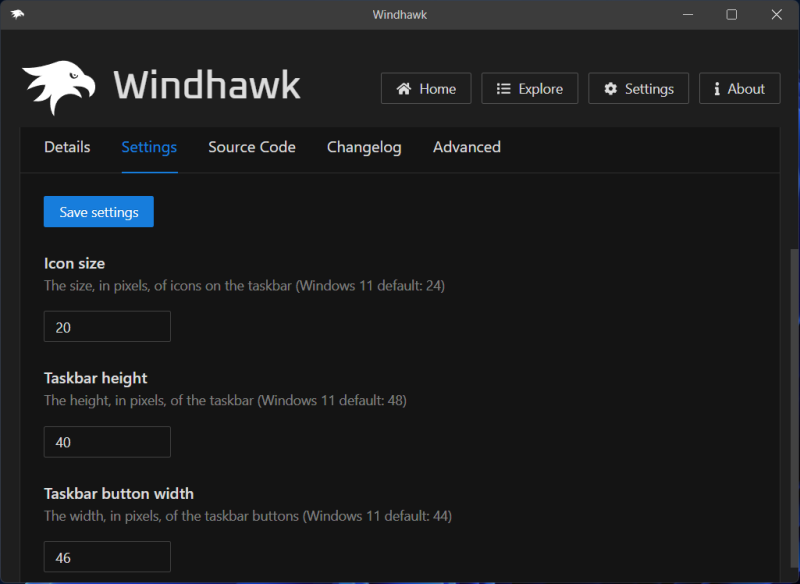Select the Settings tab of the mod
Image resolution: width=800 pixels, height=584 pixels.
click(x=148, y=147)
